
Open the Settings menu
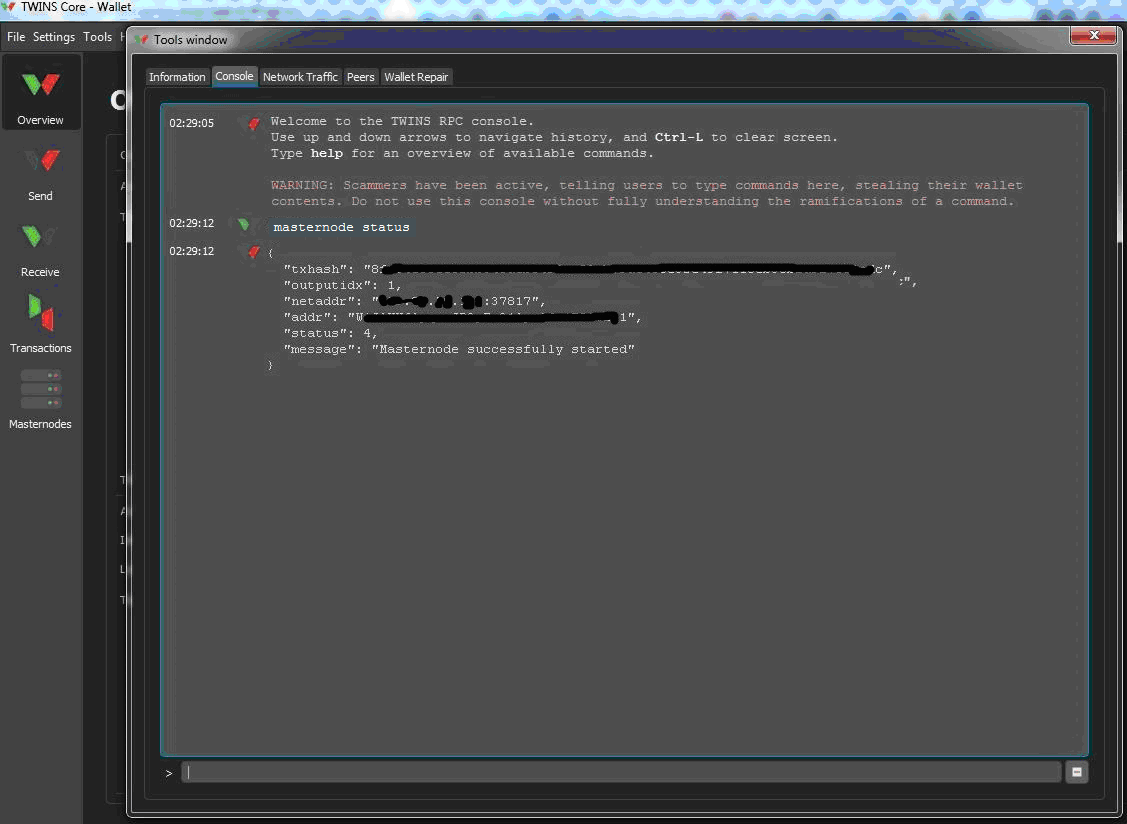(54, 37)
